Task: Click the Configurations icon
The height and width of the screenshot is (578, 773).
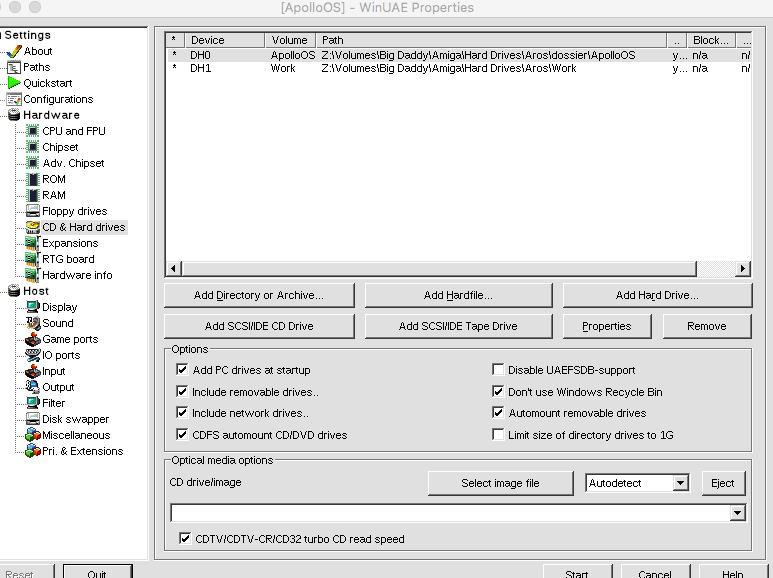Action: (14, 99)
